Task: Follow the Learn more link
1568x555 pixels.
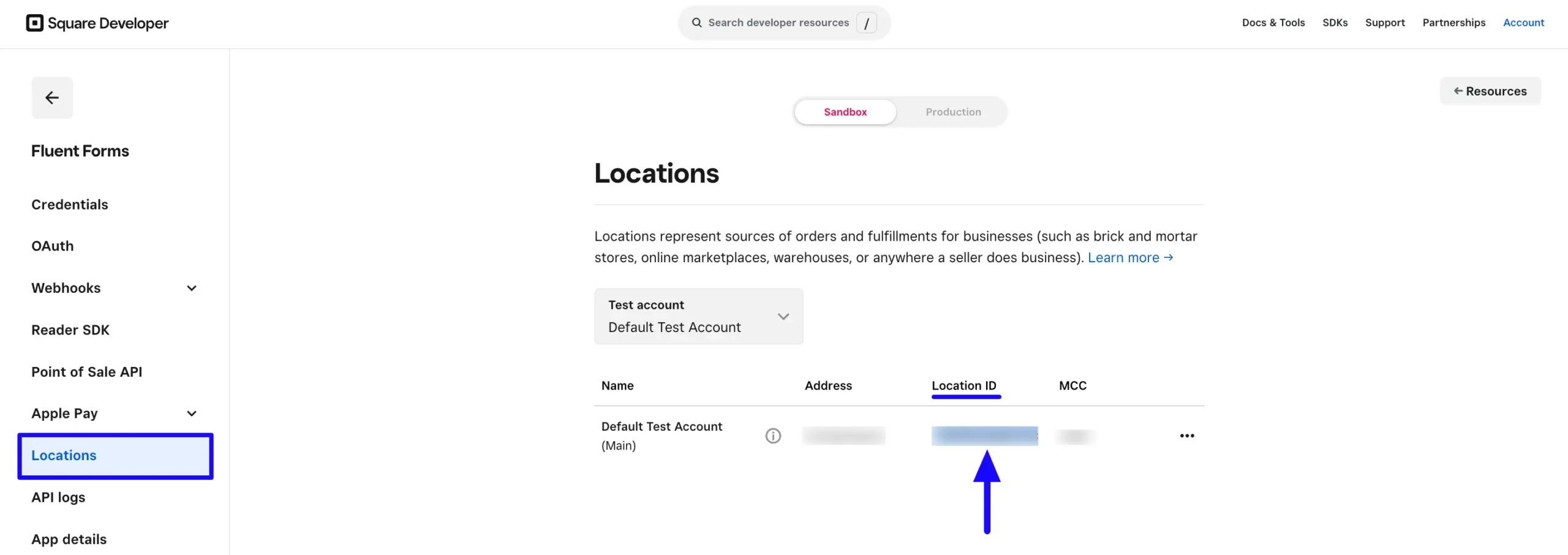Action: pos(1130,258)
